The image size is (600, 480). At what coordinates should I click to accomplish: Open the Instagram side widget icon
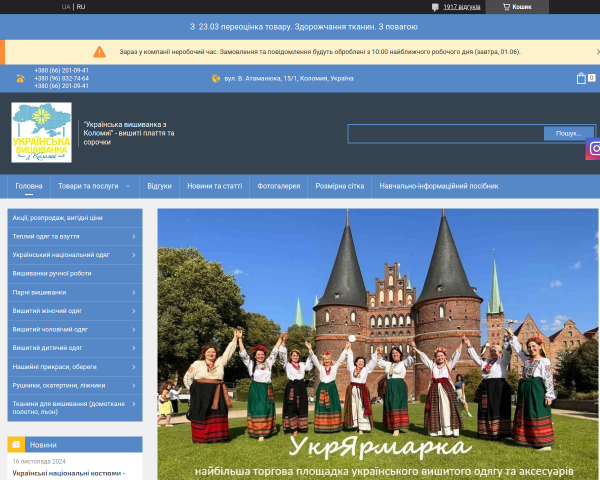click(593, 149)
